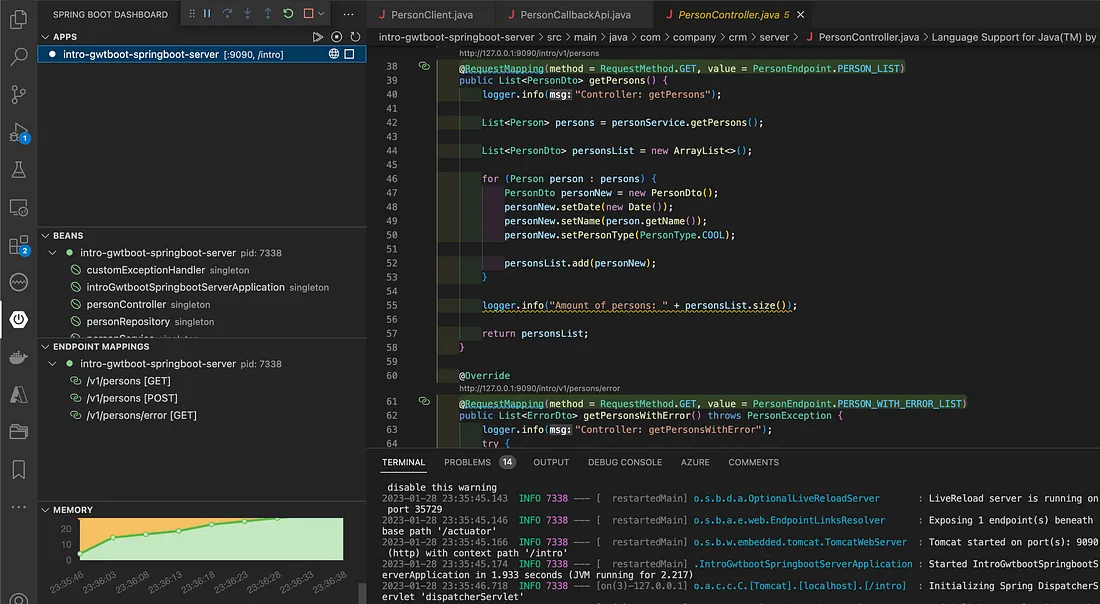Collapse the APPS section

coord(46,36)
